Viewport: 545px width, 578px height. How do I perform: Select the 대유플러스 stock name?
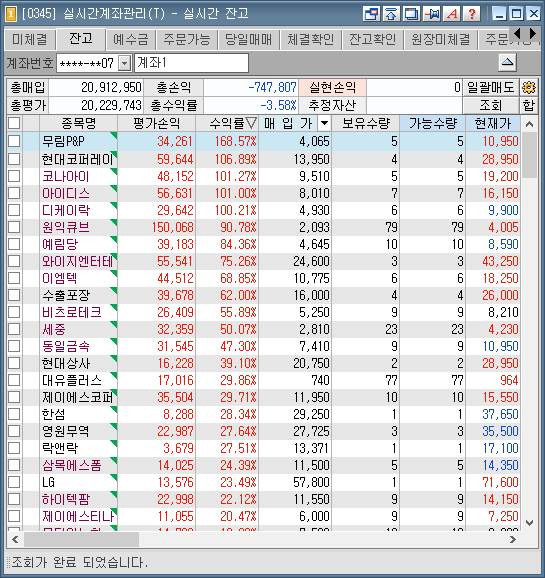point(72,380)
